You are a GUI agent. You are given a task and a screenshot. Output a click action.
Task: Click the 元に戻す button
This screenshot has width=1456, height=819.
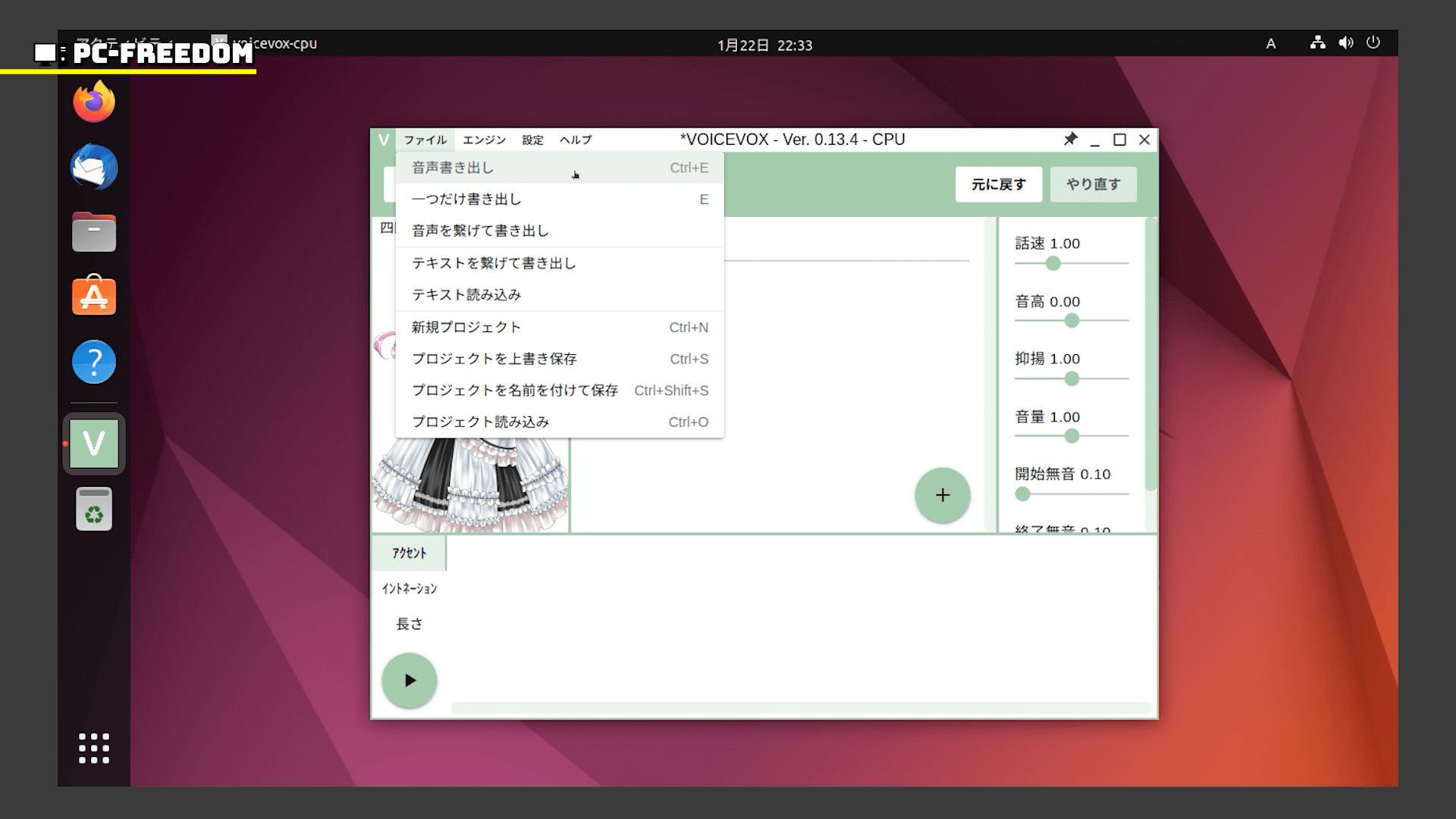click(998, 184)
